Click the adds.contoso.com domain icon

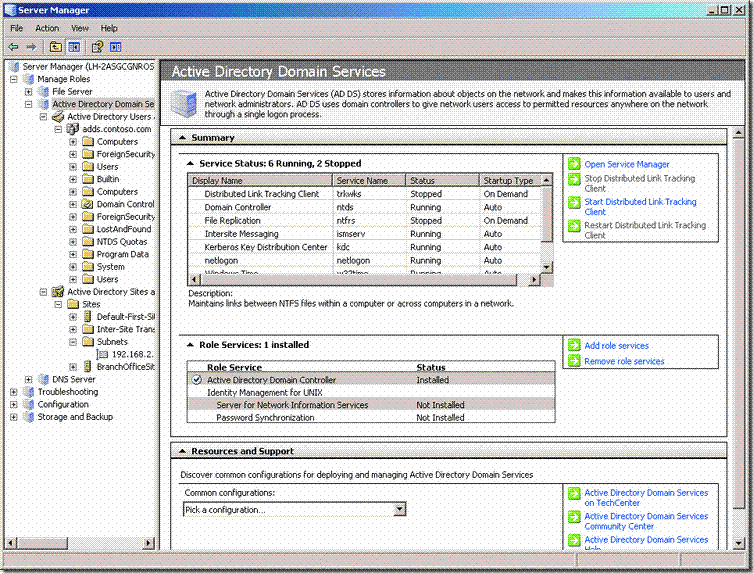point(73,129)
